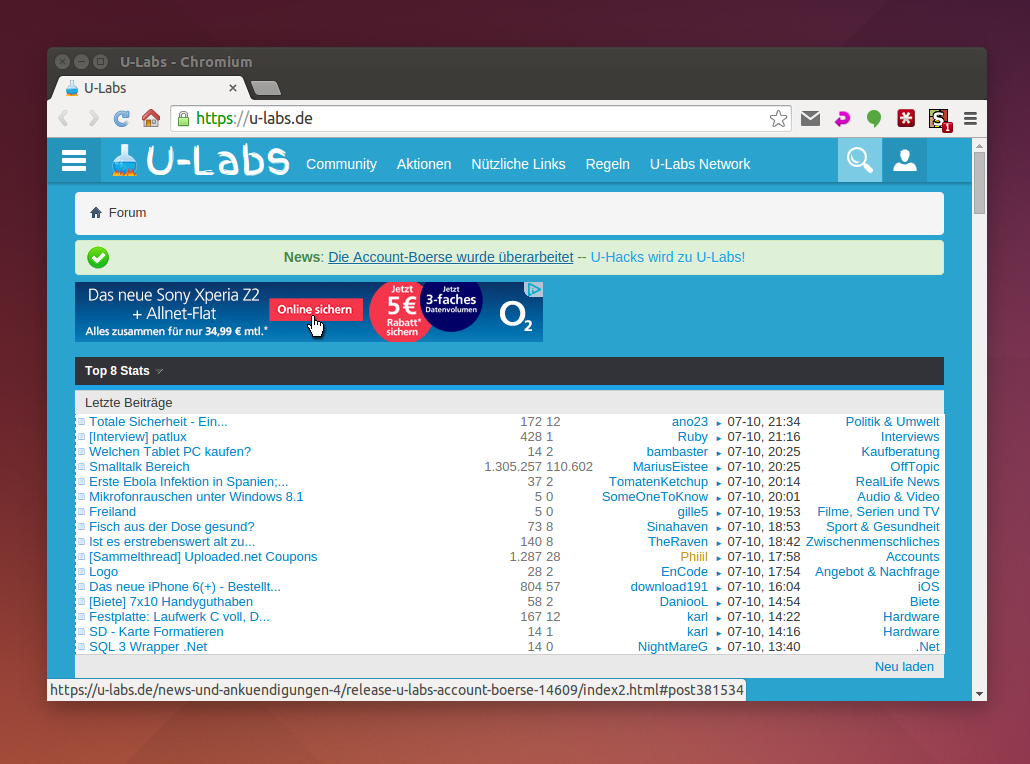
Task: Expand the Top 8 Stats dropdown arrow
Action: click(160, 371)
